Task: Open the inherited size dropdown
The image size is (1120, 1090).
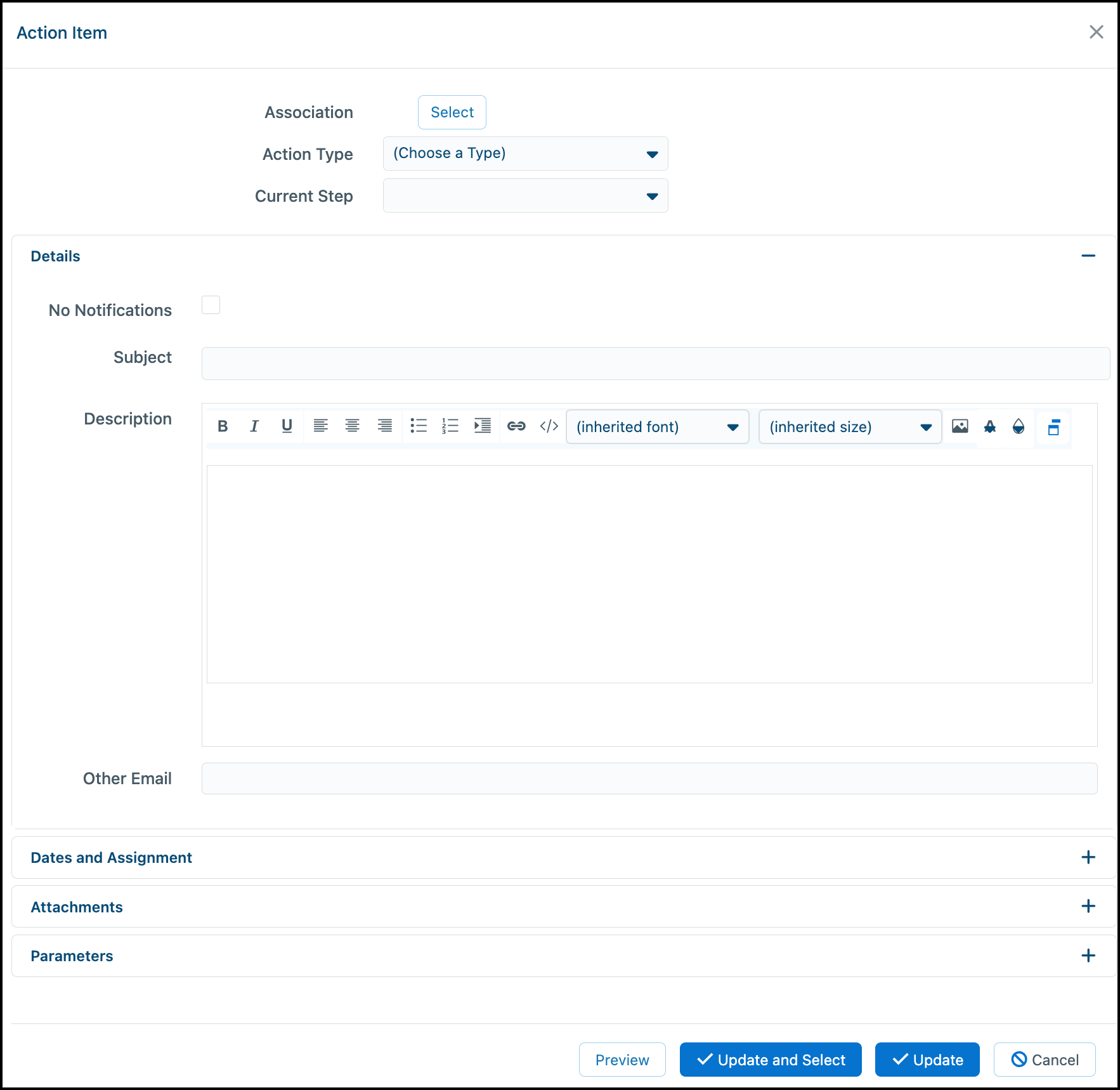Action: tap(850, 426)
